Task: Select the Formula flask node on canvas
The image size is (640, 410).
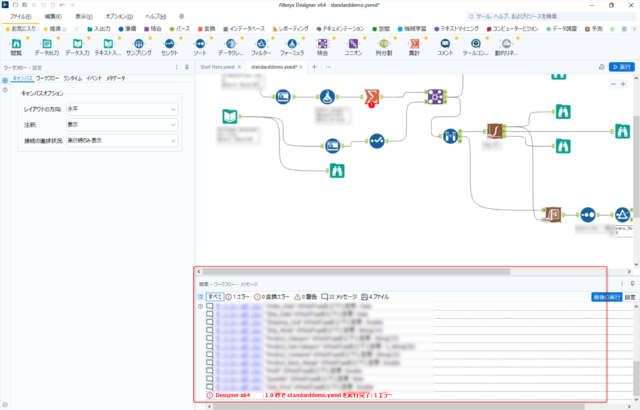Action: tap(327, 97)
